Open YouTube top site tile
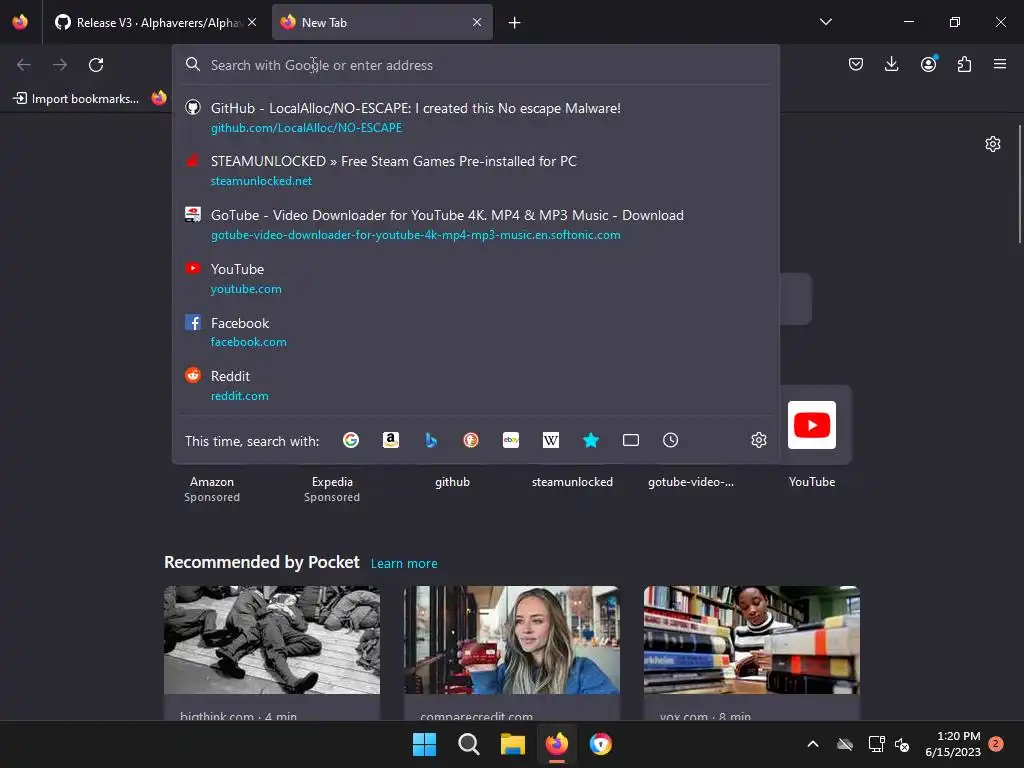This screenshot has width=1024, height=768. pyautogui.click(x=812, y=425)
